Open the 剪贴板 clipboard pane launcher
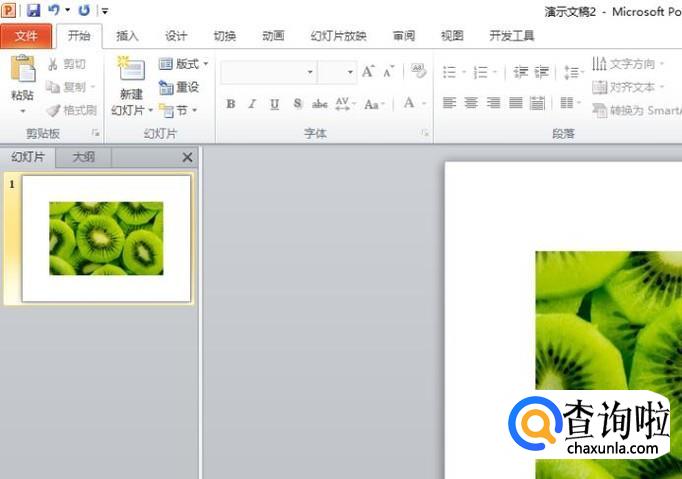This screenshot has height=479, width=682. 96,133
